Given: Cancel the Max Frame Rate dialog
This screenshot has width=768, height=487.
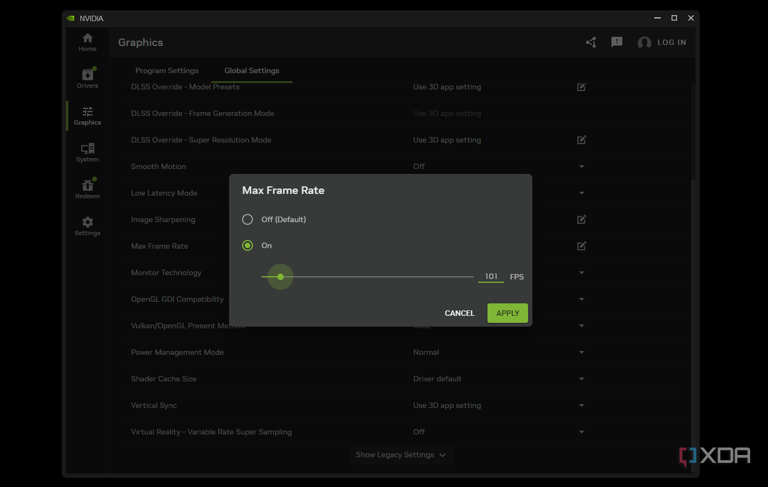Looking at the screenshot, I should coord(459,313).
